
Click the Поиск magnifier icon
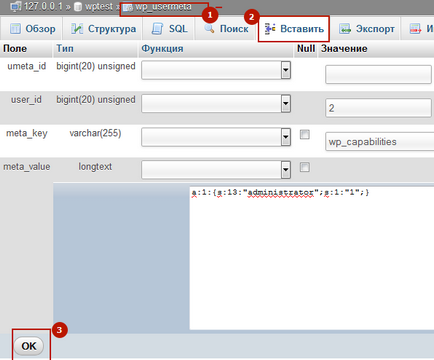coord(209,29)
